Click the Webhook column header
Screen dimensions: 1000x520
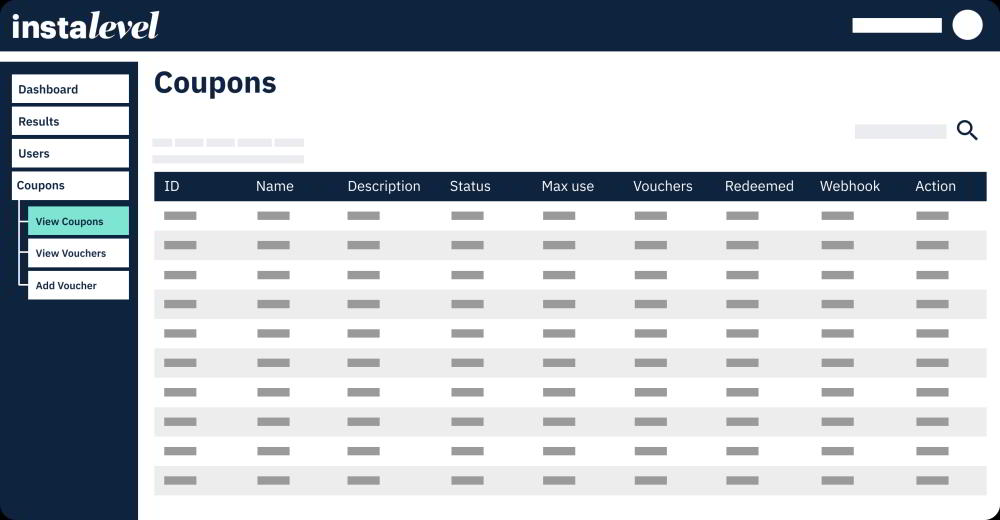(x=849, y=186)
